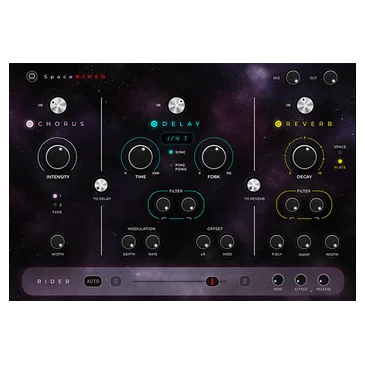Click the Chorus IN silver knob

[x=58, y=105]
